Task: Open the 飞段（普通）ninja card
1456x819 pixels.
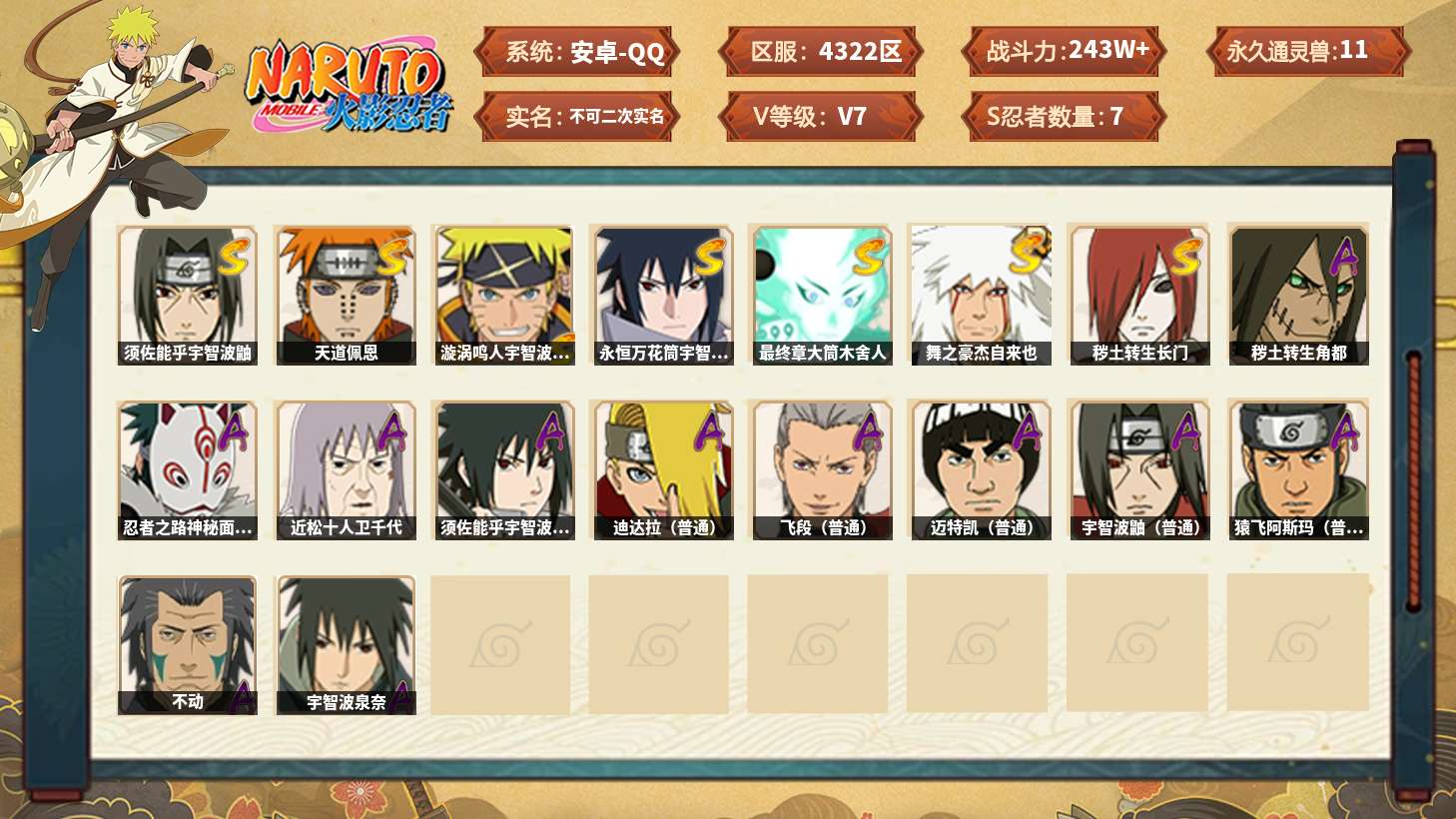Action: click(822, 470)
